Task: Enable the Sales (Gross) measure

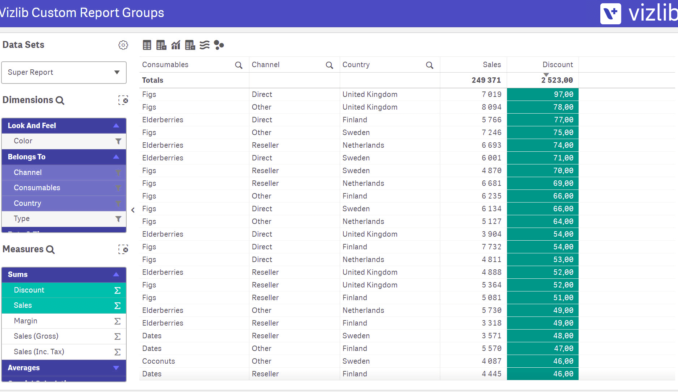Action: click(64, 336)
